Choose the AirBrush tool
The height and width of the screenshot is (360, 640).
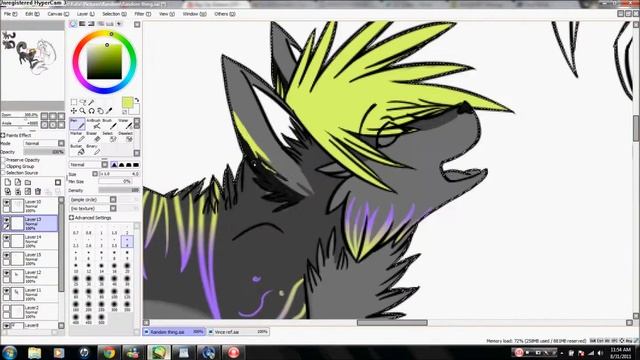pyautogui.click(x=93, y=124)
